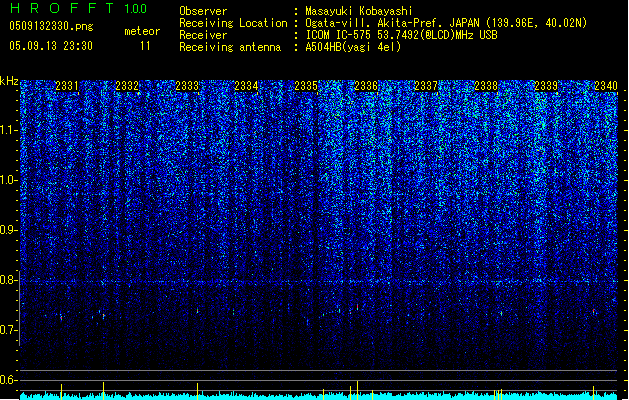The image size is (629, 400).
Task: Select the file name 0509132330.png
Action: coord(51,26)
